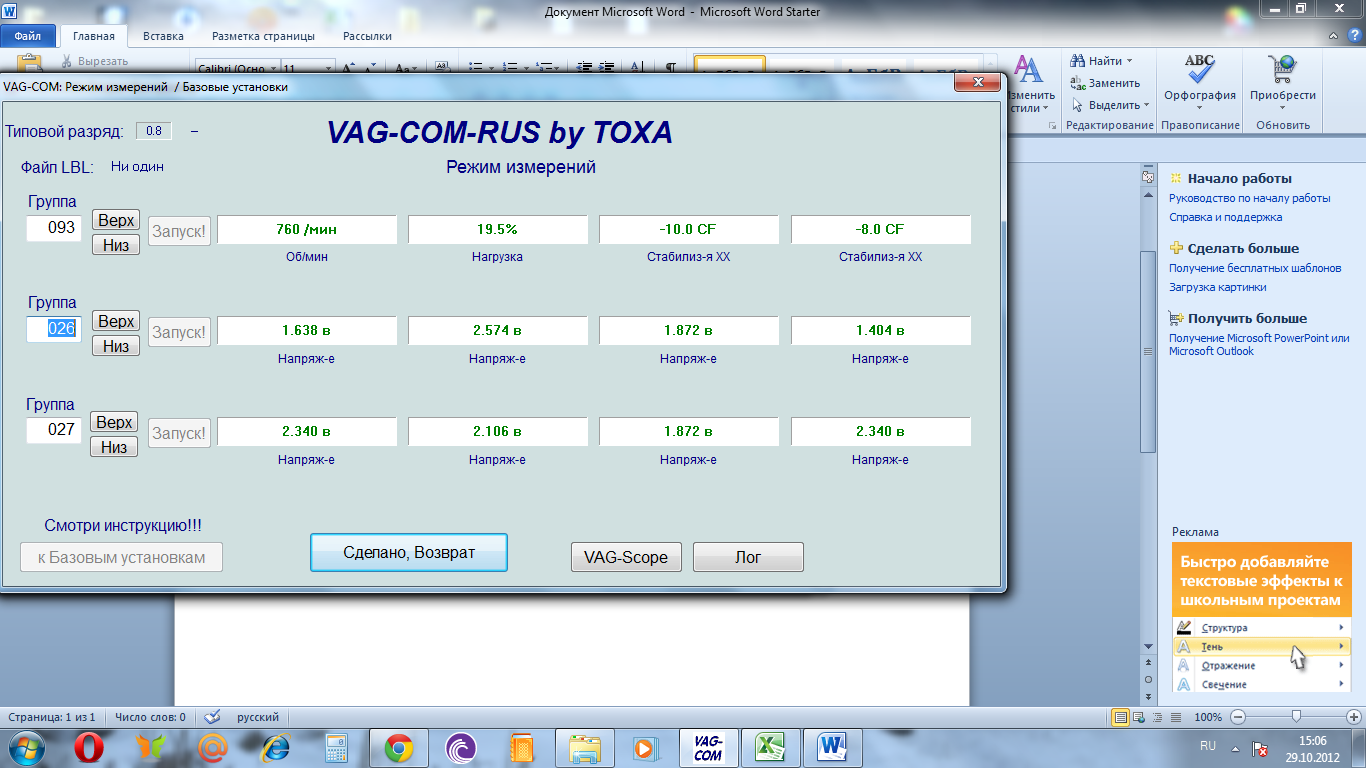
Task: Expand the Тень text effect submenu
Action: [1341, 647]
